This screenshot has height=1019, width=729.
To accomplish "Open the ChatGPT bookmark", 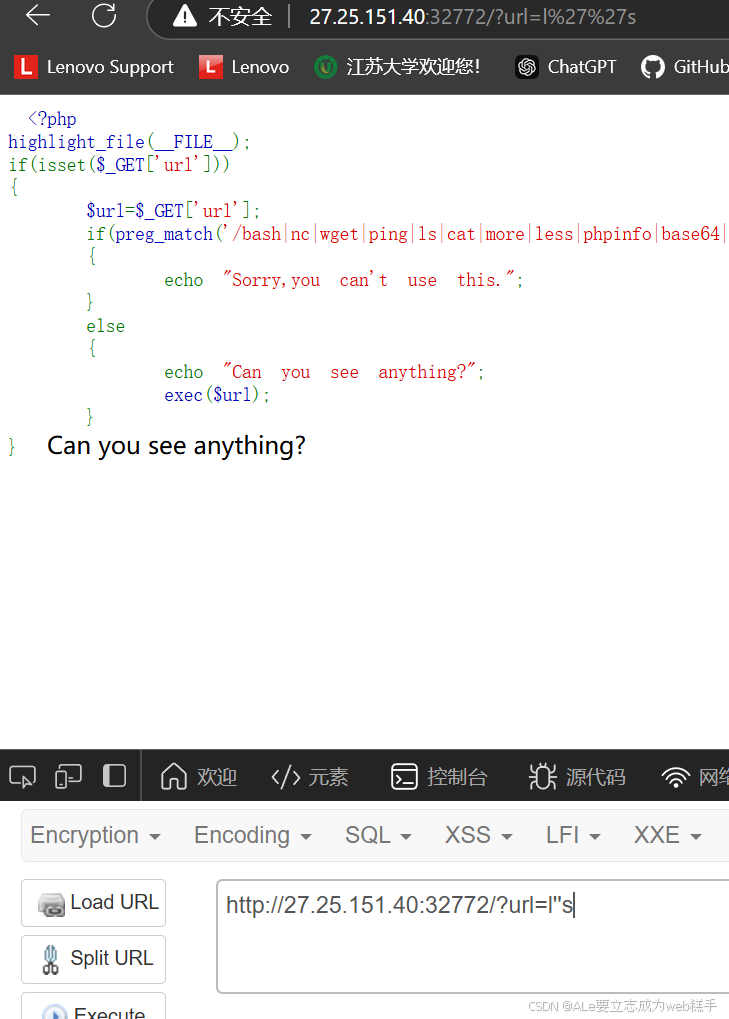I will pos(565,67).
